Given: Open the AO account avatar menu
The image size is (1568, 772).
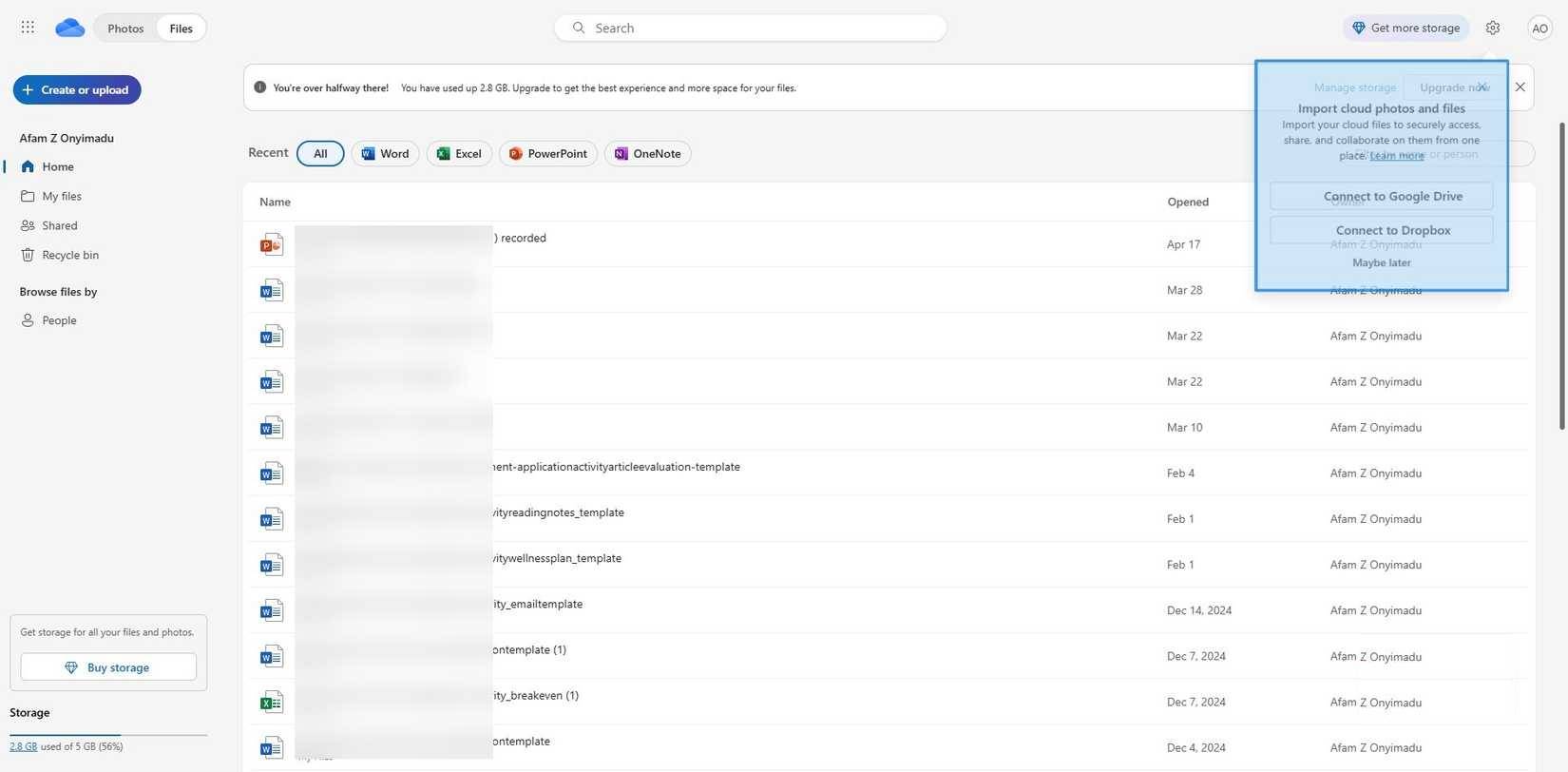Looking at the screenshot, I should tap(1539, 28).
